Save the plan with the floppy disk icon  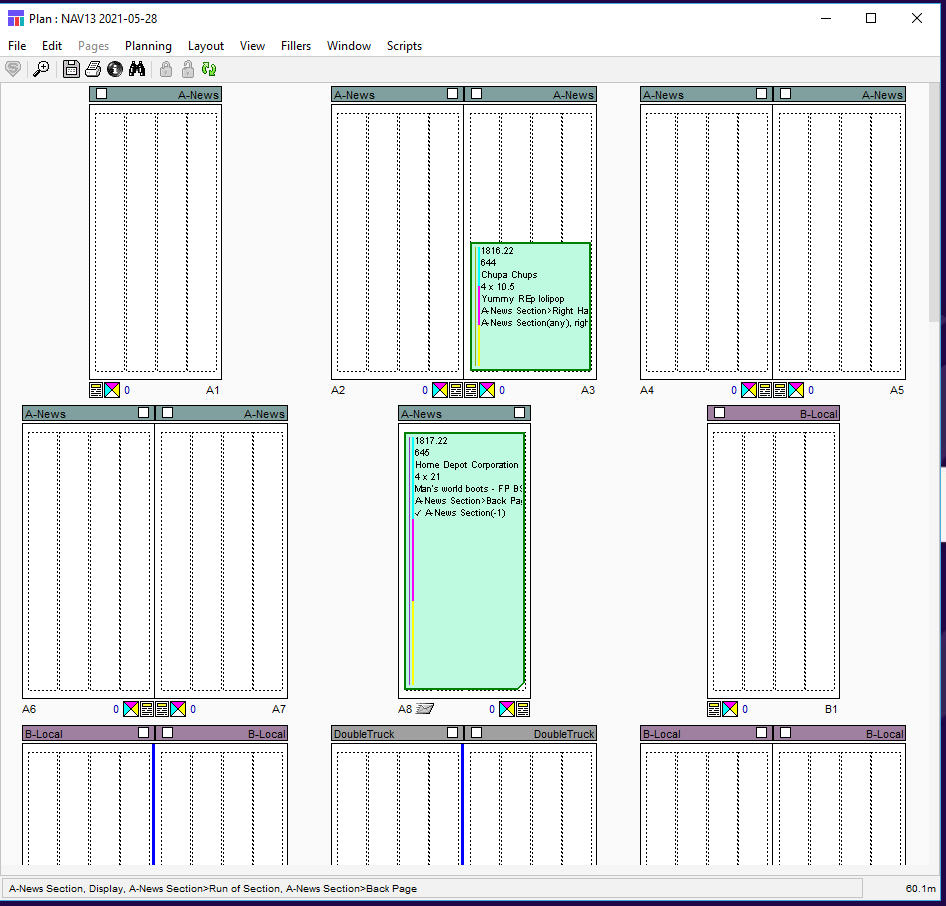tap(71, 69)
